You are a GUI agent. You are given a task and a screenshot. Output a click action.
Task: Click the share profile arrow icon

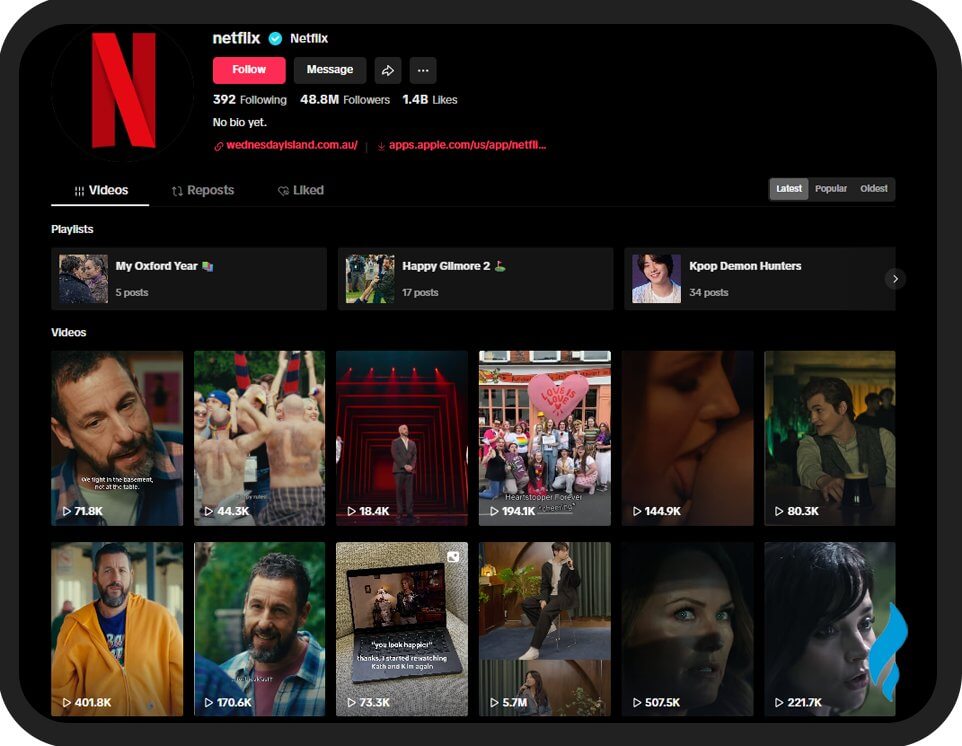[x=386, y=70]
